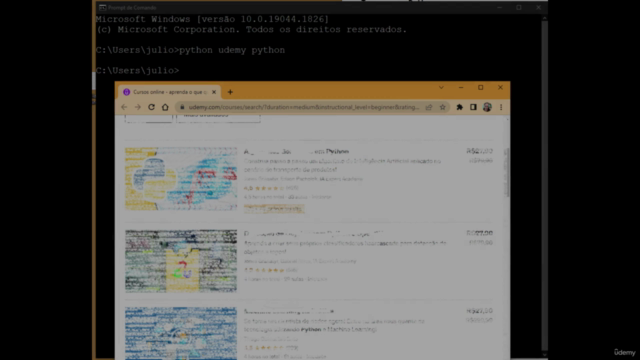Minimize the Chrome window

pyautogui.click(x=461, y=87)
